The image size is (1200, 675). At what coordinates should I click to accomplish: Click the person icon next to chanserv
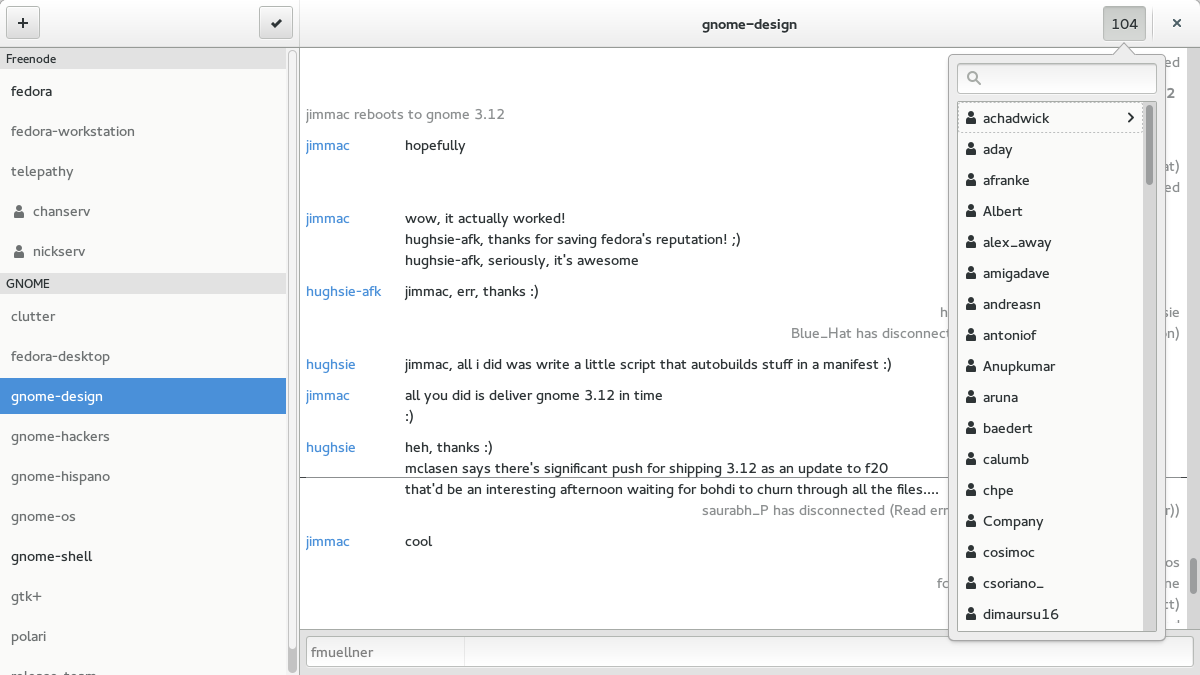(x=19, y=212)
